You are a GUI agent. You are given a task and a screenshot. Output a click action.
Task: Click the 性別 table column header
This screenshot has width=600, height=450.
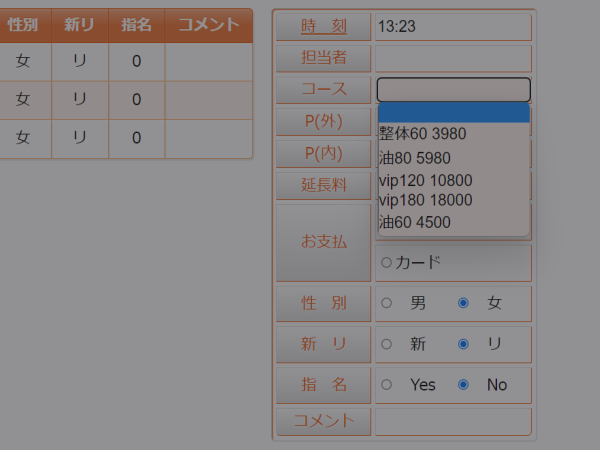pyautogui.click(x=24, y=26)
